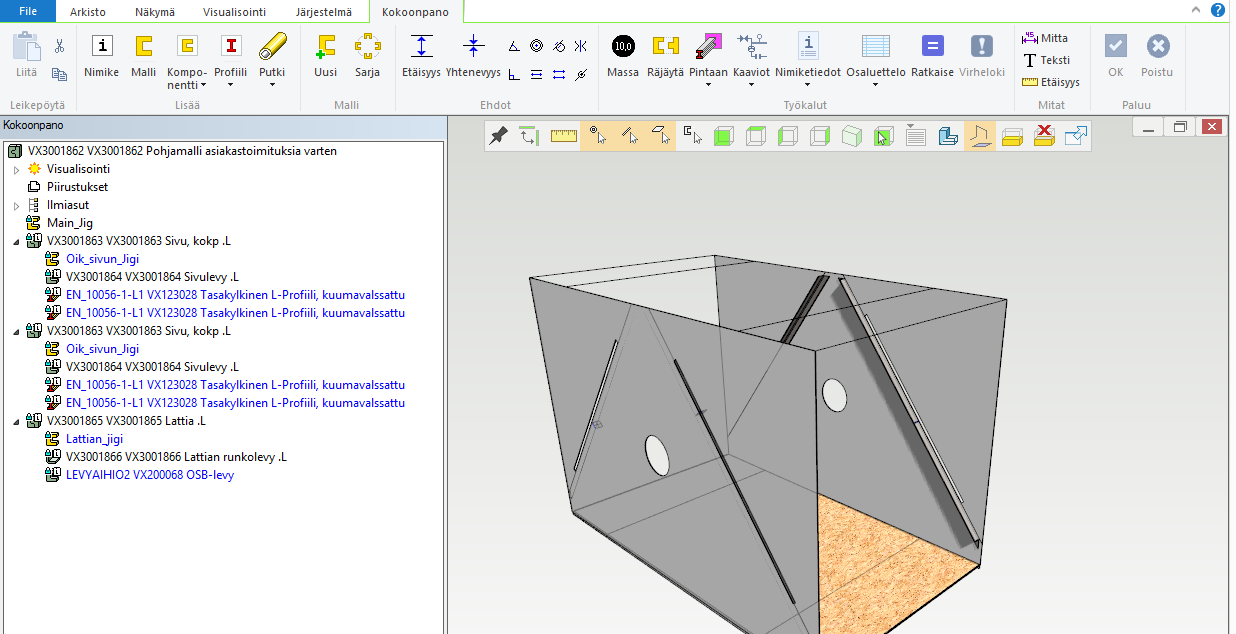The image size is (1236, 634).
Task: Click the Nimike item tool icon
Action: (x=102, y=46)
